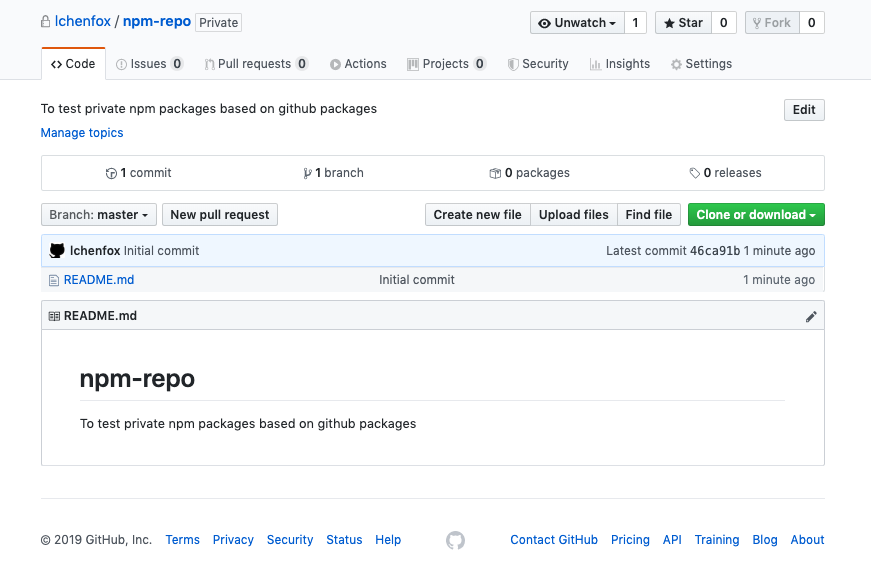Click the pencil icon to edit README.md
The height and width of the screenshot is (563, 871).
point(811,316)
